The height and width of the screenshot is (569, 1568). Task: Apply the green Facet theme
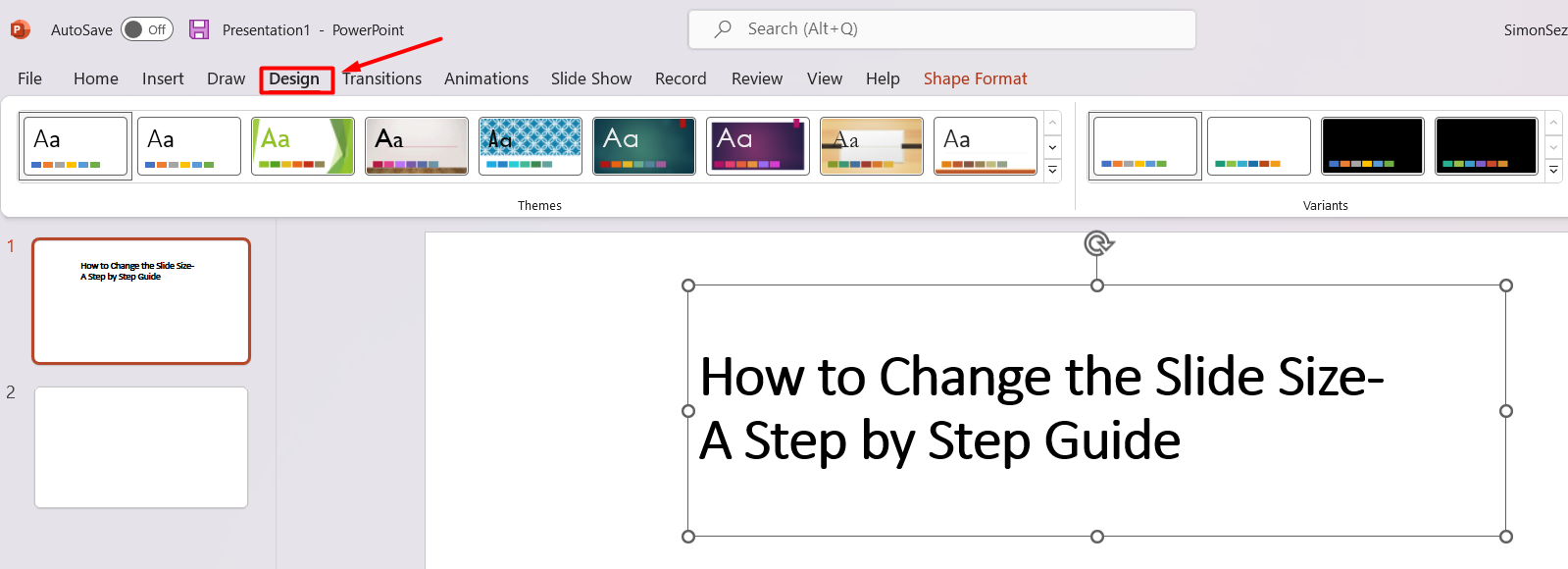coord(303,146)
